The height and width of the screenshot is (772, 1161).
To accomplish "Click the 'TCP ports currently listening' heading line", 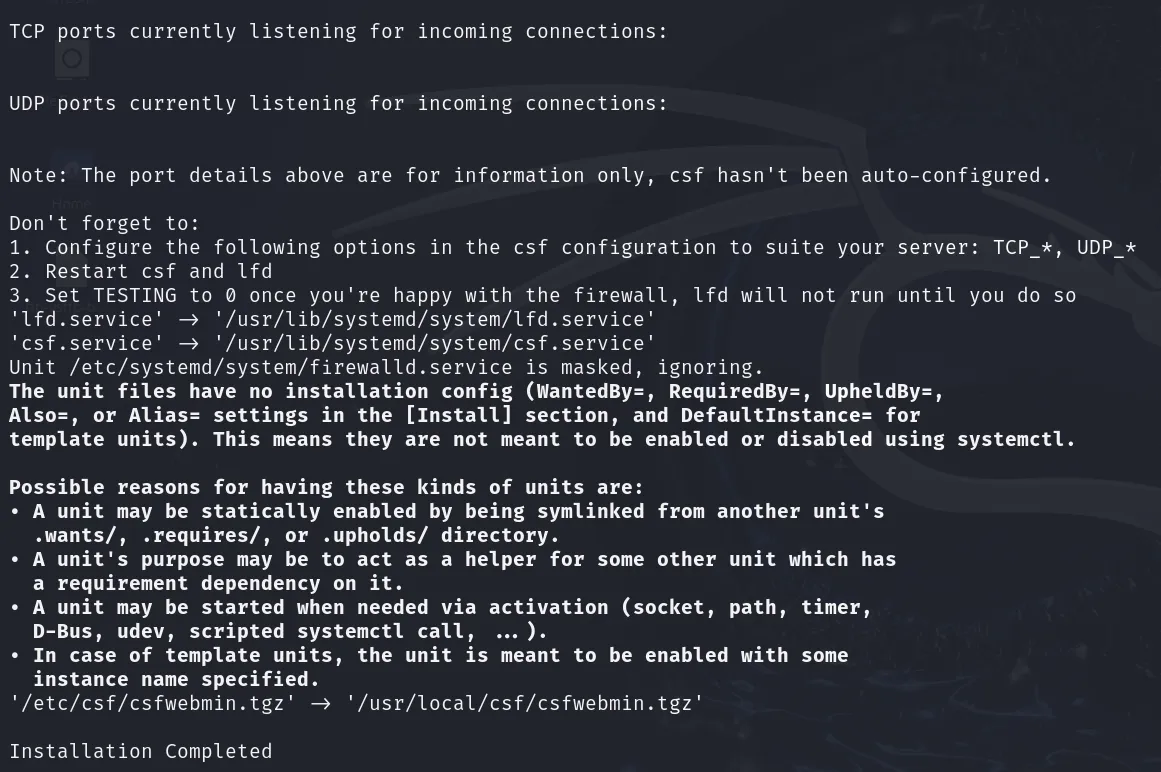I will [338, 32].
